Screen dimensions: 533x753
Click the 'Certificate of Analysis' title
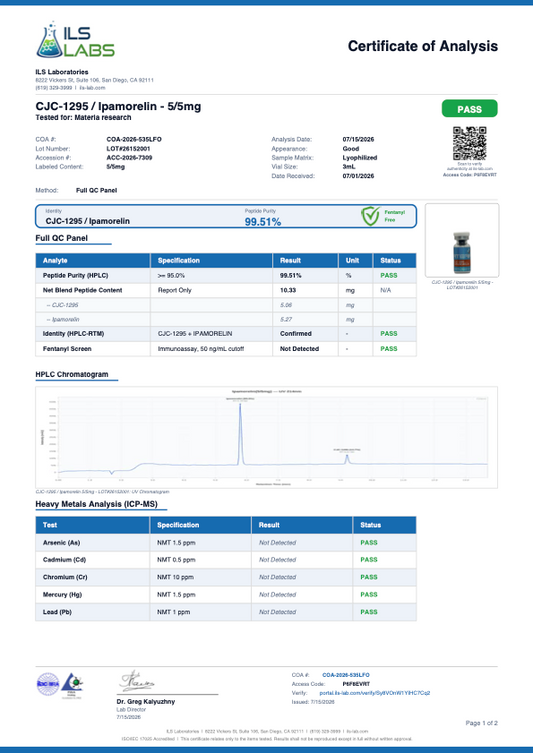pyautogui.click(x=423, y=46)
